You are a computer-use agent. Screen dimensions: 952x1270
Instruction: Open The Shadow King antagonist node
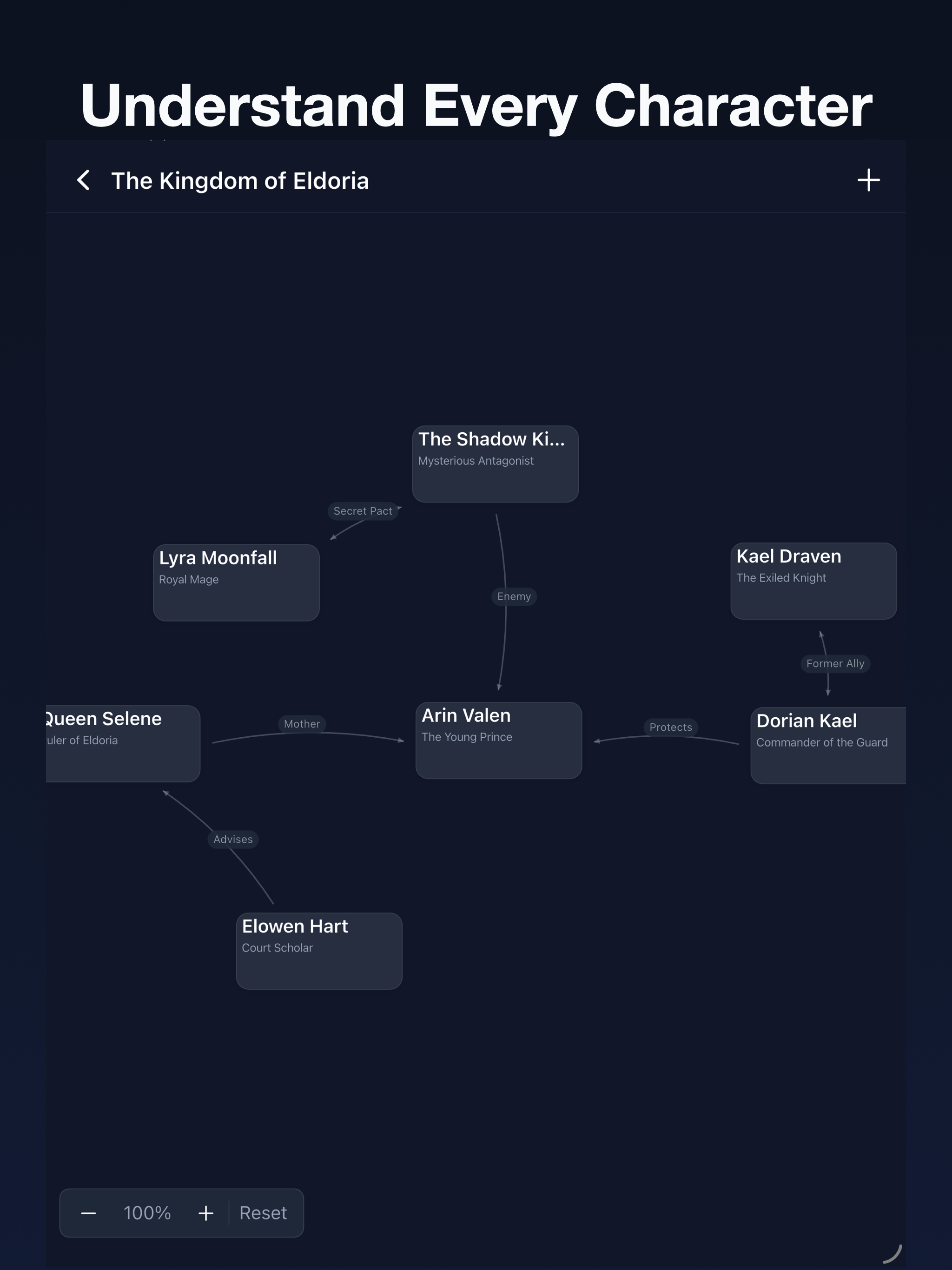[495, 463]
